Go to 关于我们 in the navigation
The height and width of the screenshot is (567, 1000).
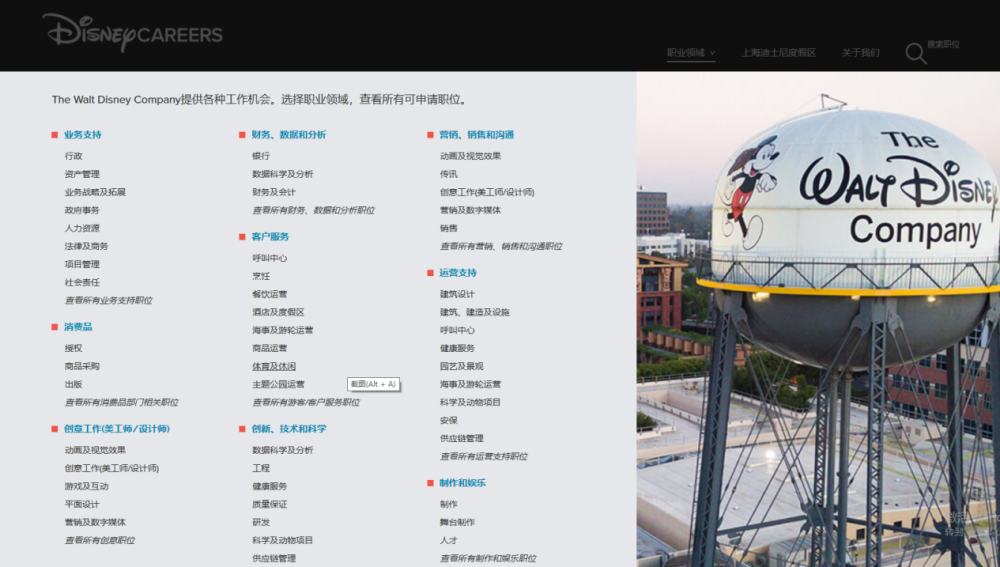click(x=860, y=53)
